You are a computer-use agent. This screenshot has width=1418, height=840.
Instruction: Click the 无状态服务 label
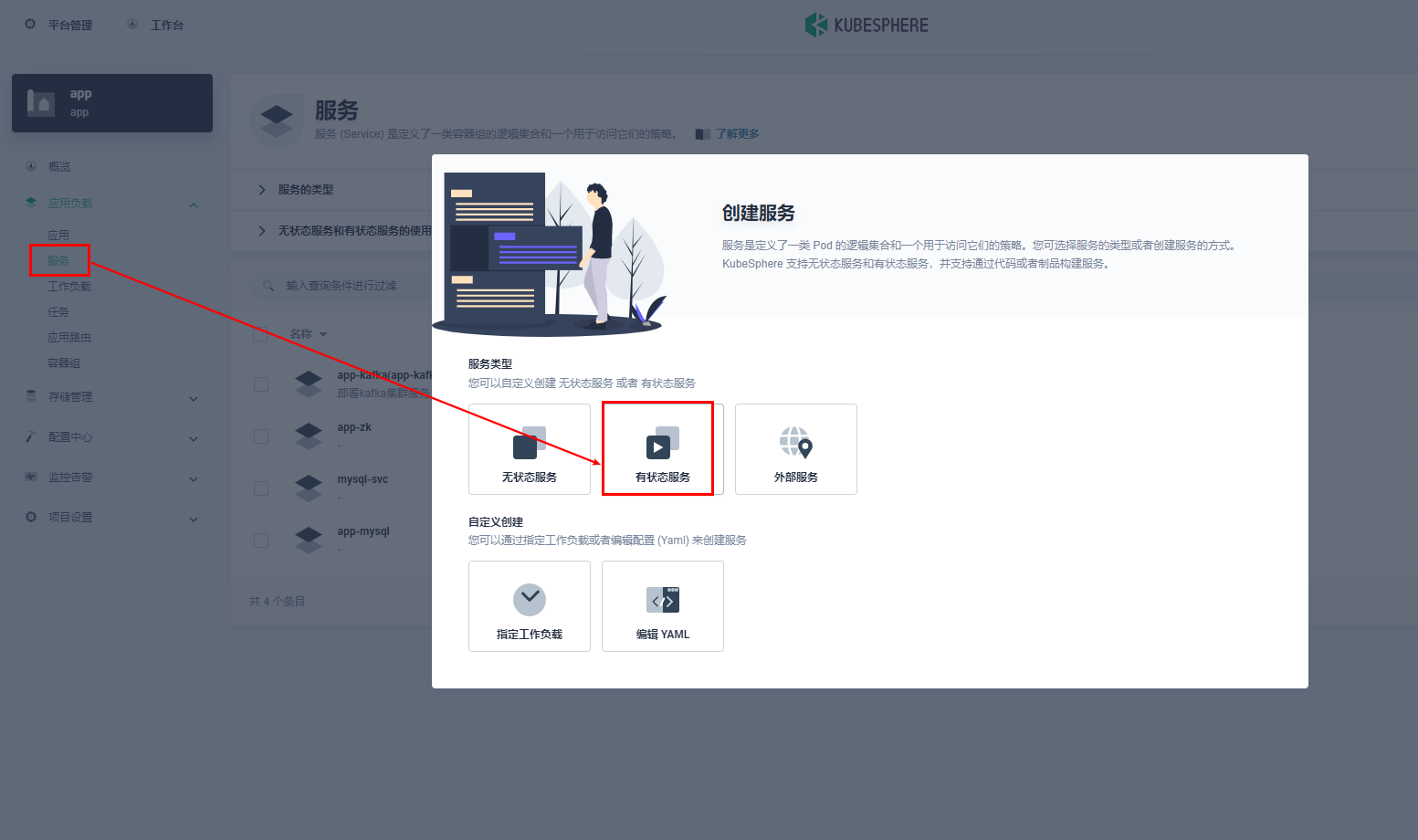(x=530, y=478)
